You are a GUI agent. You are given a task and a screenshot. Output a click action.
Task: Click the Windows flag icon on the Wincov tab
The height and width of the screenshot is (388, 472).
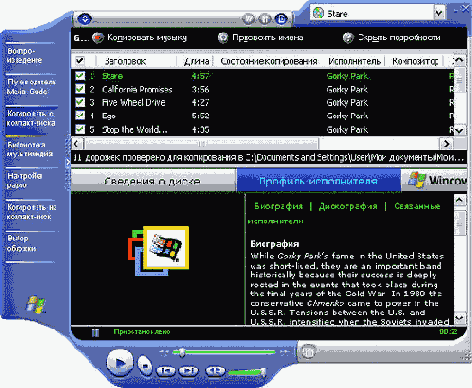(x=417, y=180)
